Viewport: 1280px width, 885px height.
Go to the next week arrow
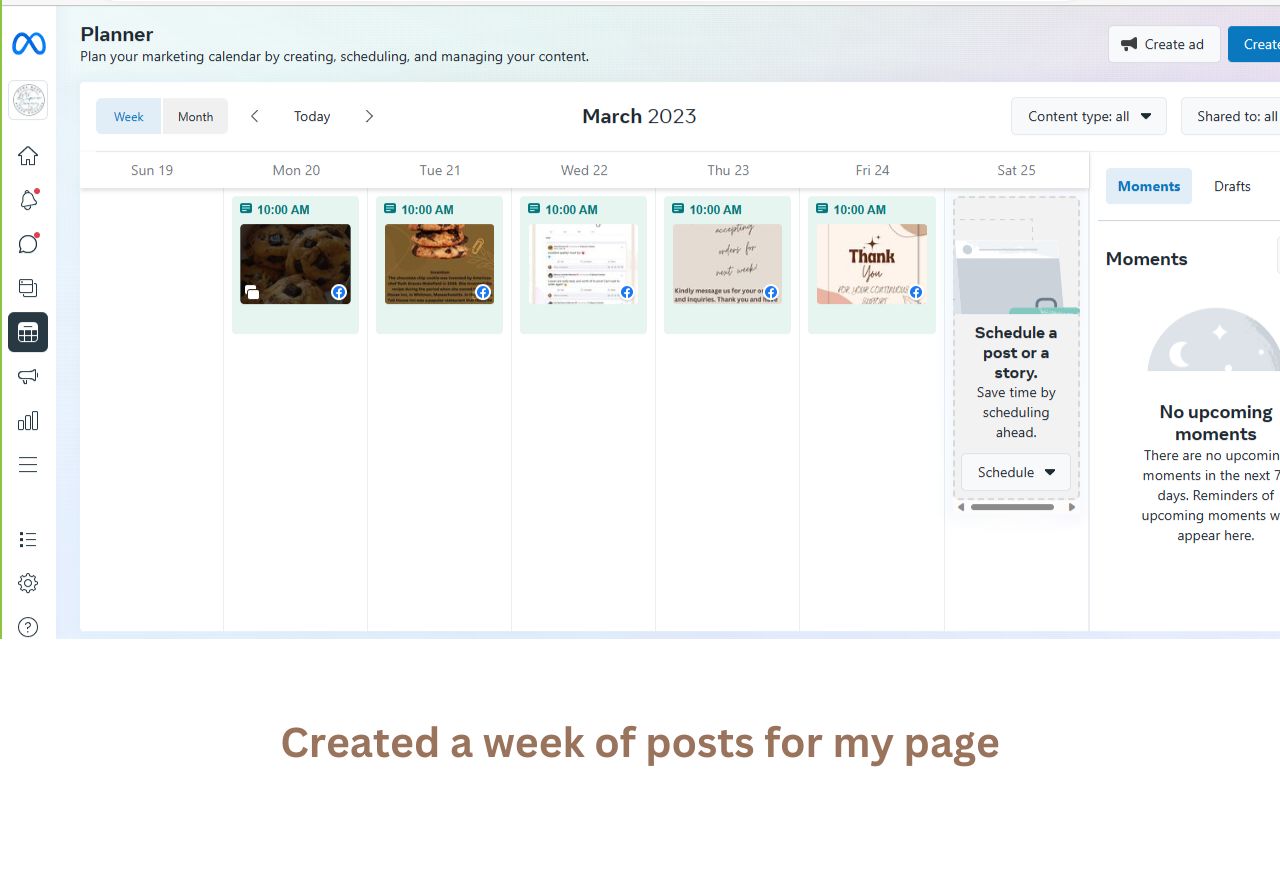369,116
